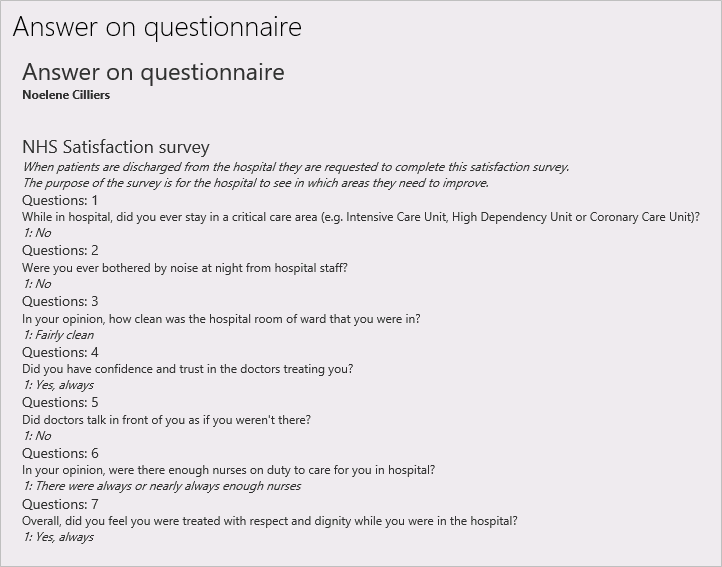This screenshot has height=567, width=722.
Task: Click the Questions: 2 label
Action: (x=60, y=251)
